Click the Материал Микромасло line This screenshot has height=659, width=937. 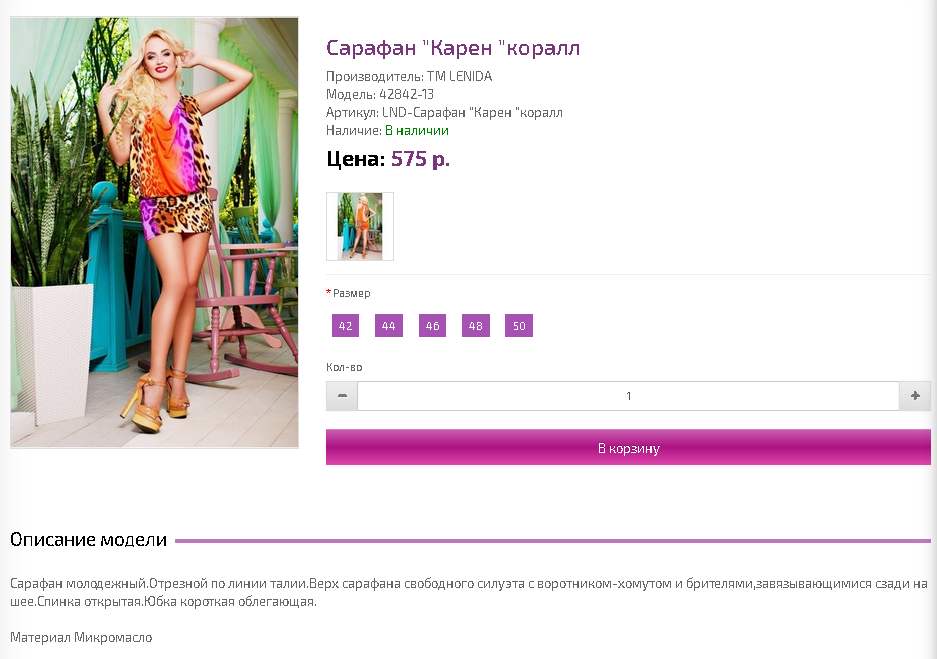click(x=81, y=637)
